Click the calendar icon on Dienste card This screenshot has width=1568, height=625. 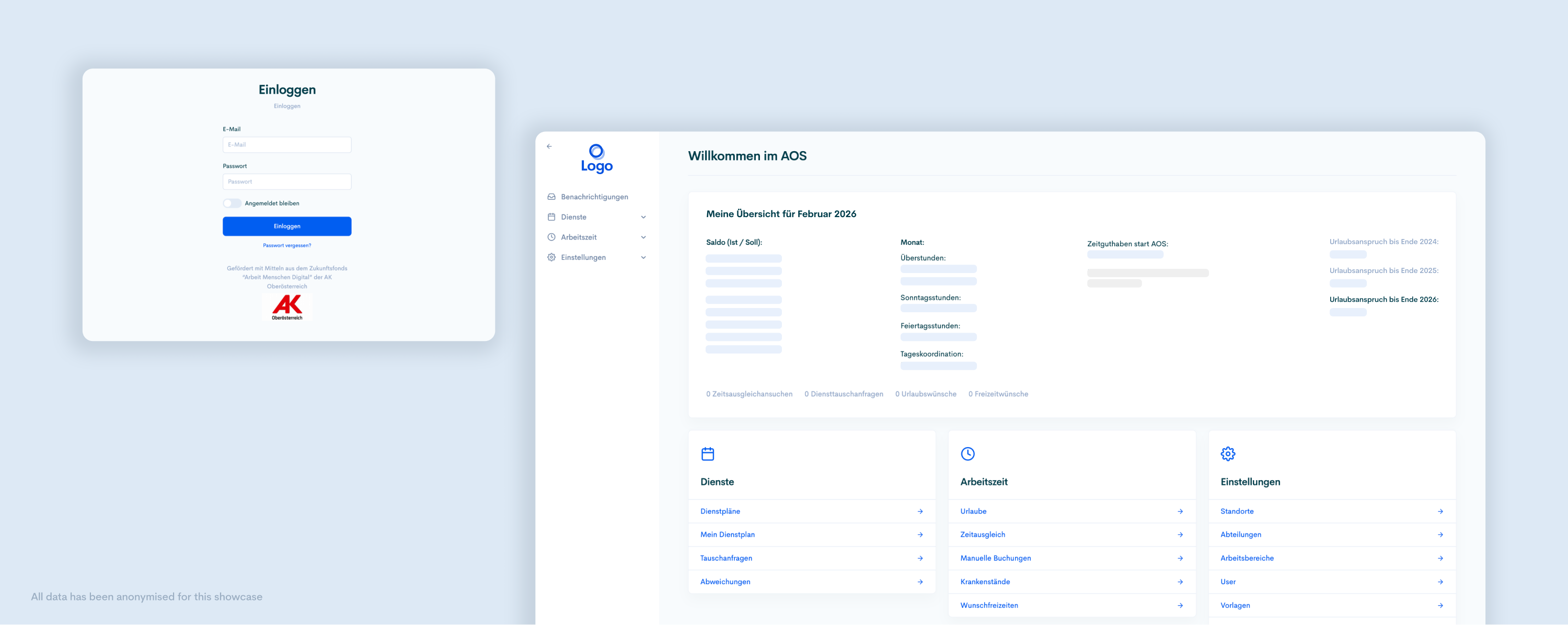707,454
